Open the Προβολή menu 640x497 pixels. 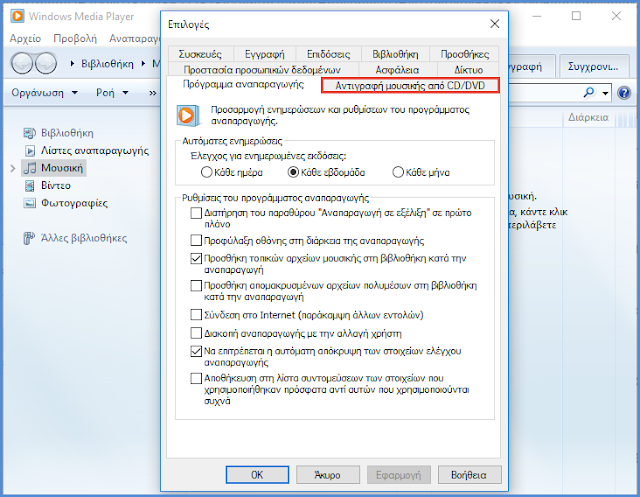click(x=75, y=39)
